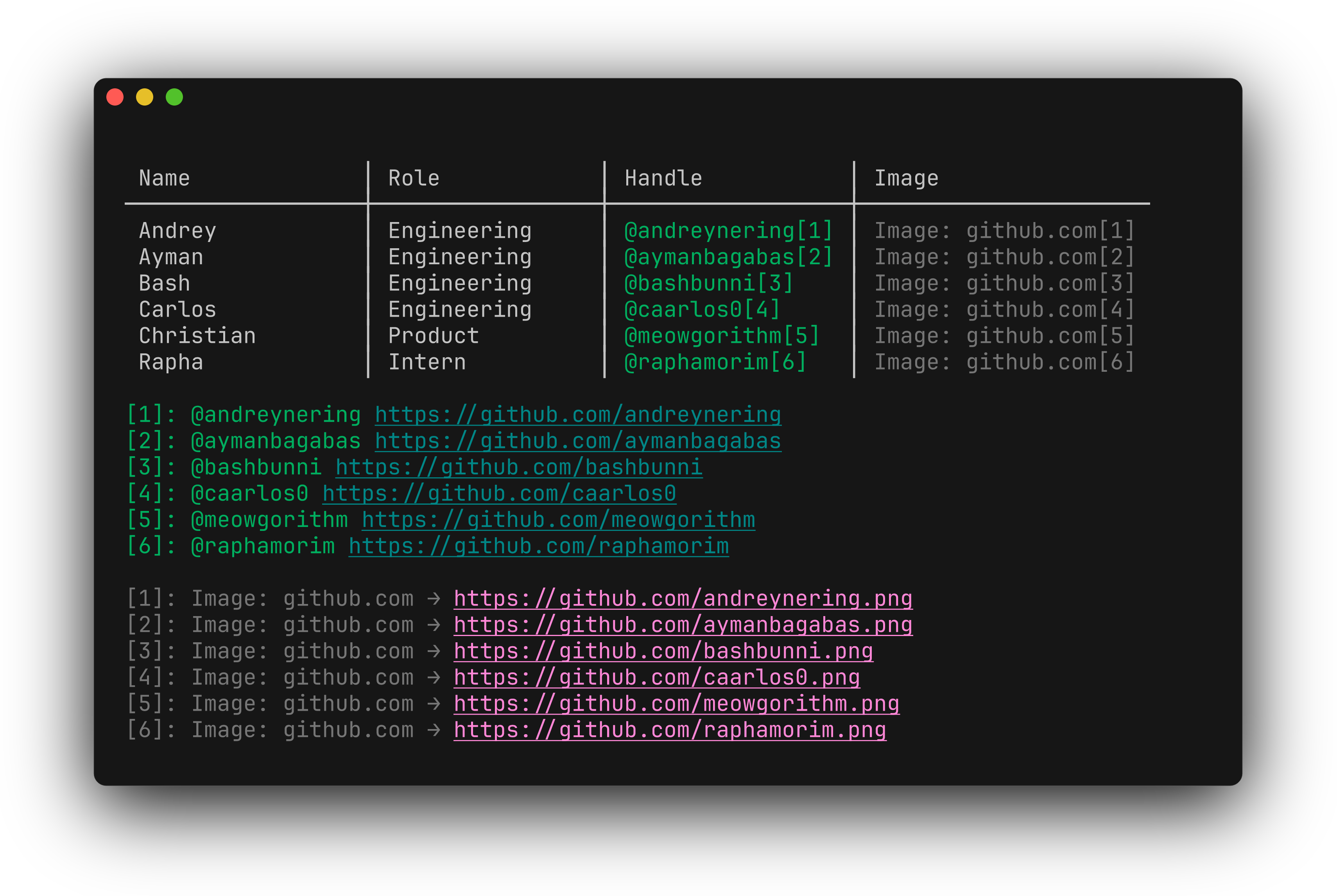Open the meowgorithm.png image link
Image resolution: width=1337 pixels, height=896 pixels.
pyautogui.click(x=676, y=704)
